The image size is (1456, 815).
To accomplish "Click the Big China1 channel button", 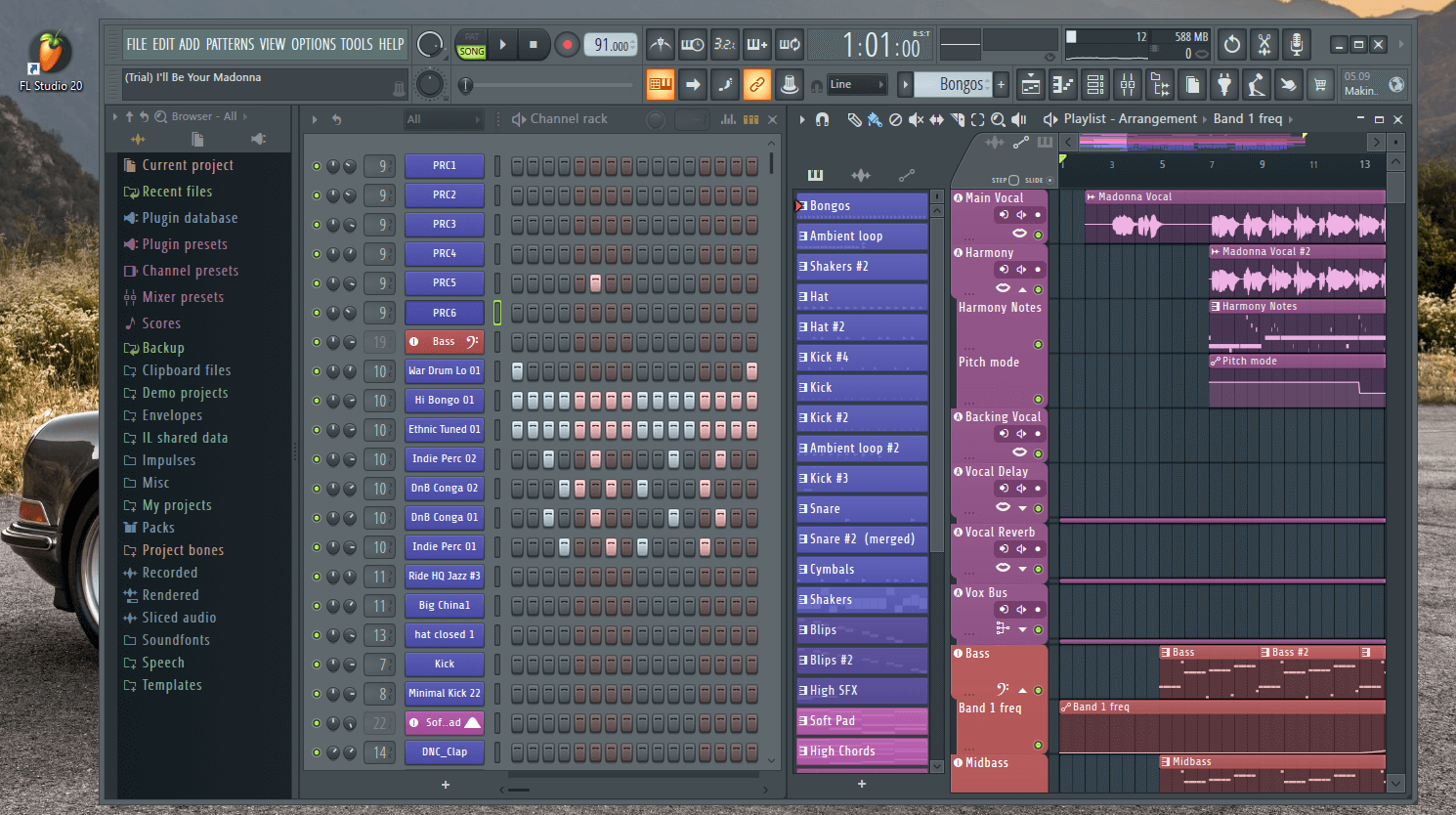I will click(445, 606).
